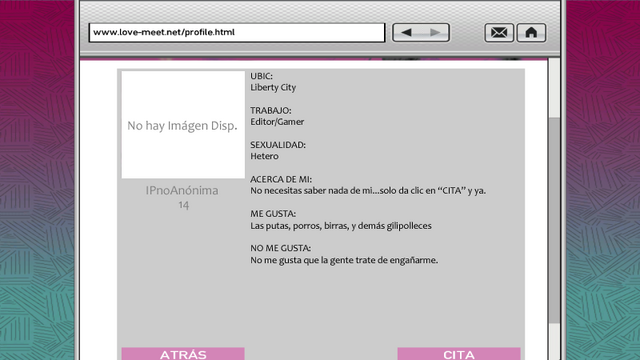Click the UBIC: label
The height and width of the screenshot is (360, 640).
coord(261,76)
